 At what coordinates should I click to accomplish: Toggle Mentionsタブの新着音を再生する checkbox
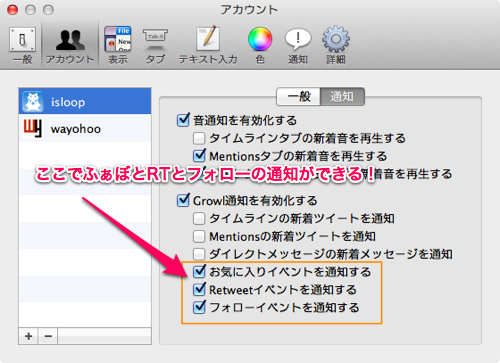[199, 155]
